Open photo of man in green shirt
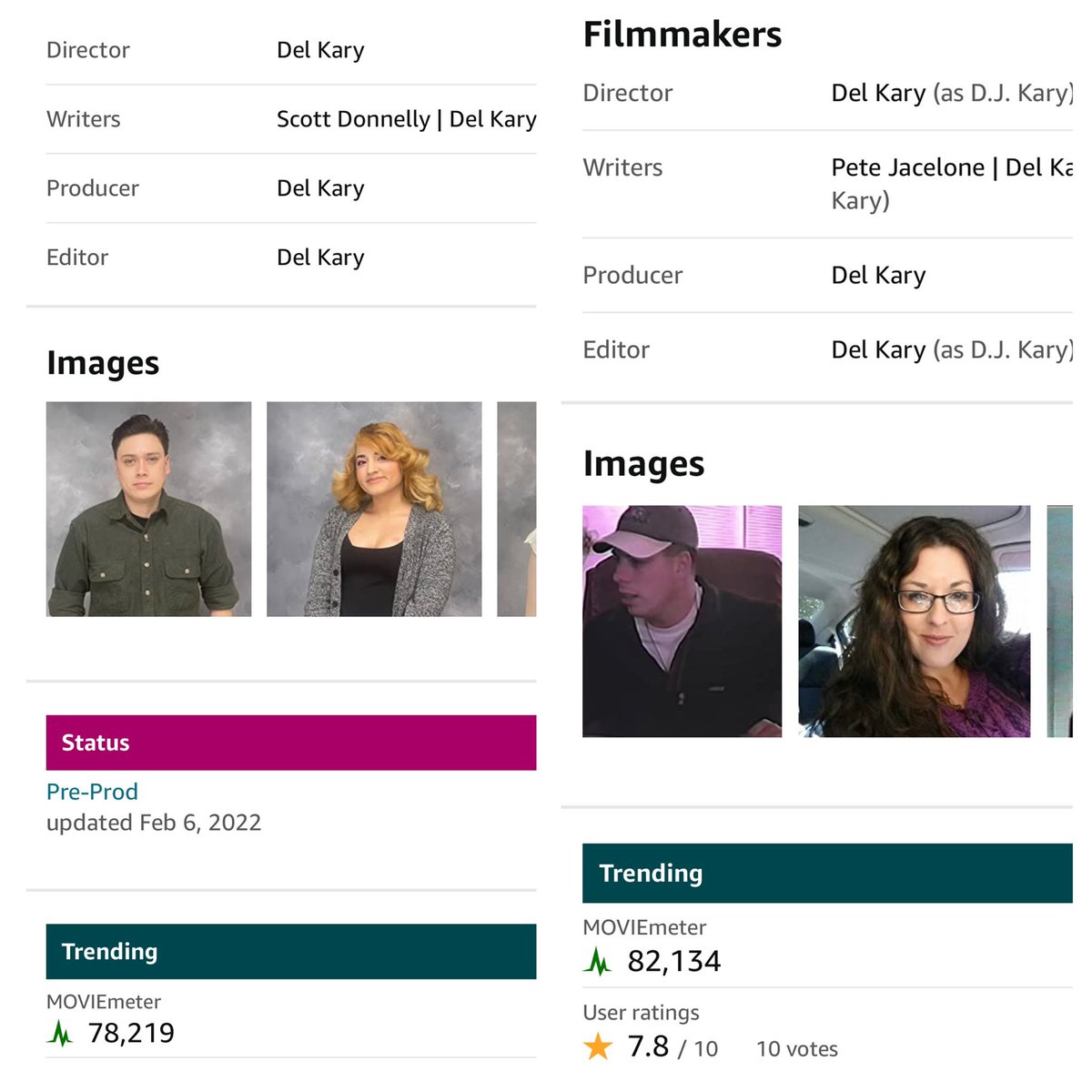 click(x=148, y=509)
